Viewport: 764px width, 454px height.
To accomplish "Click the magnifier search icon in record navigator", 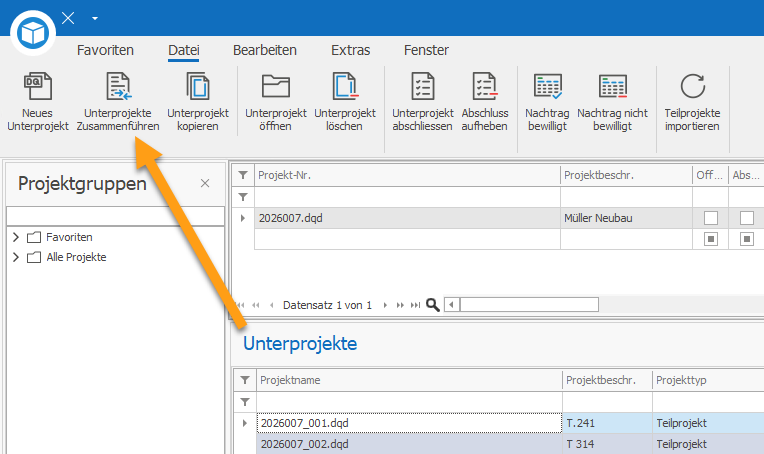I will coord(433,305).
